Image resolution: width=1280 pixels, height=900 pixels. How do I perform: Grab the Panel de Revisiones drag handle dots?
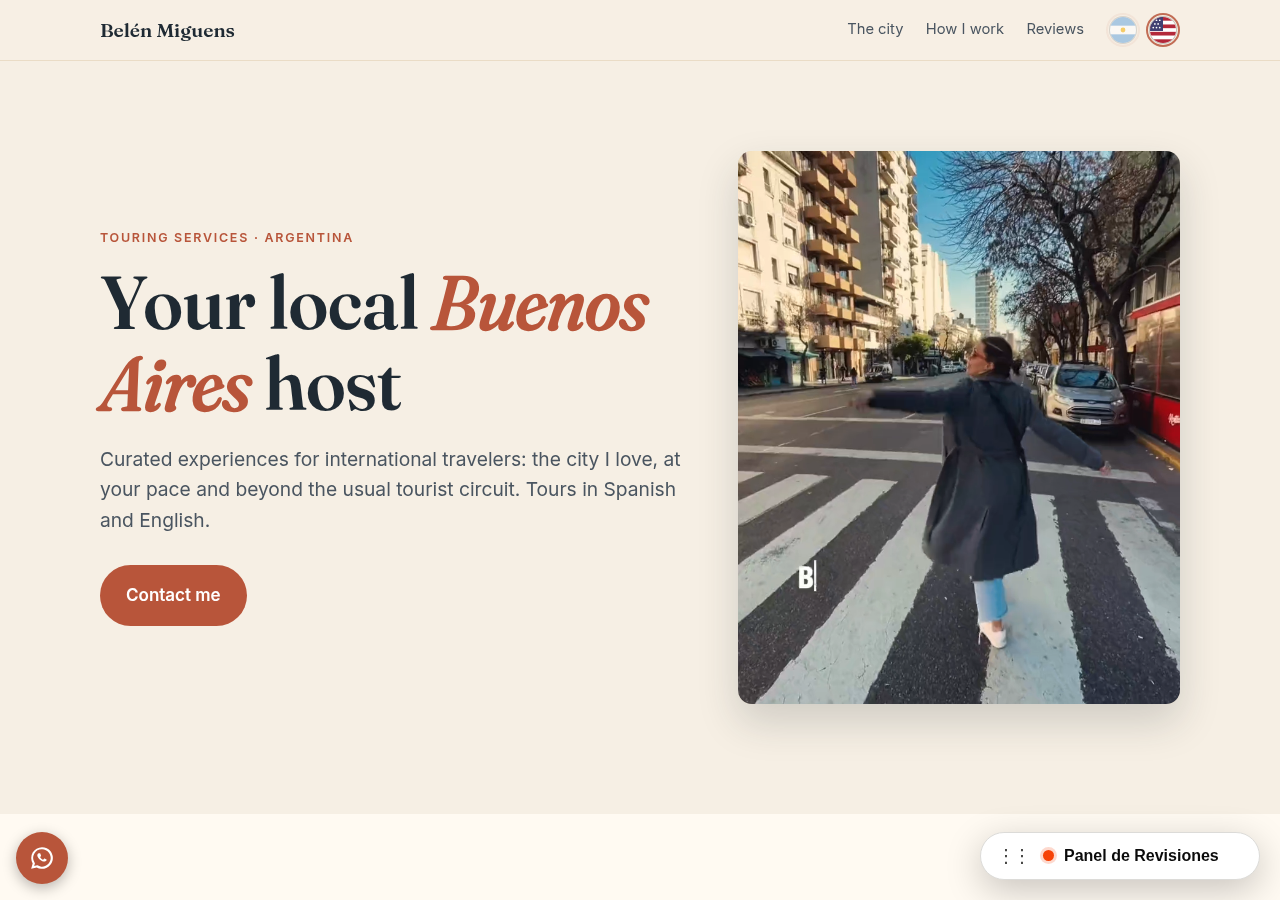click(x=1014, y=856)
